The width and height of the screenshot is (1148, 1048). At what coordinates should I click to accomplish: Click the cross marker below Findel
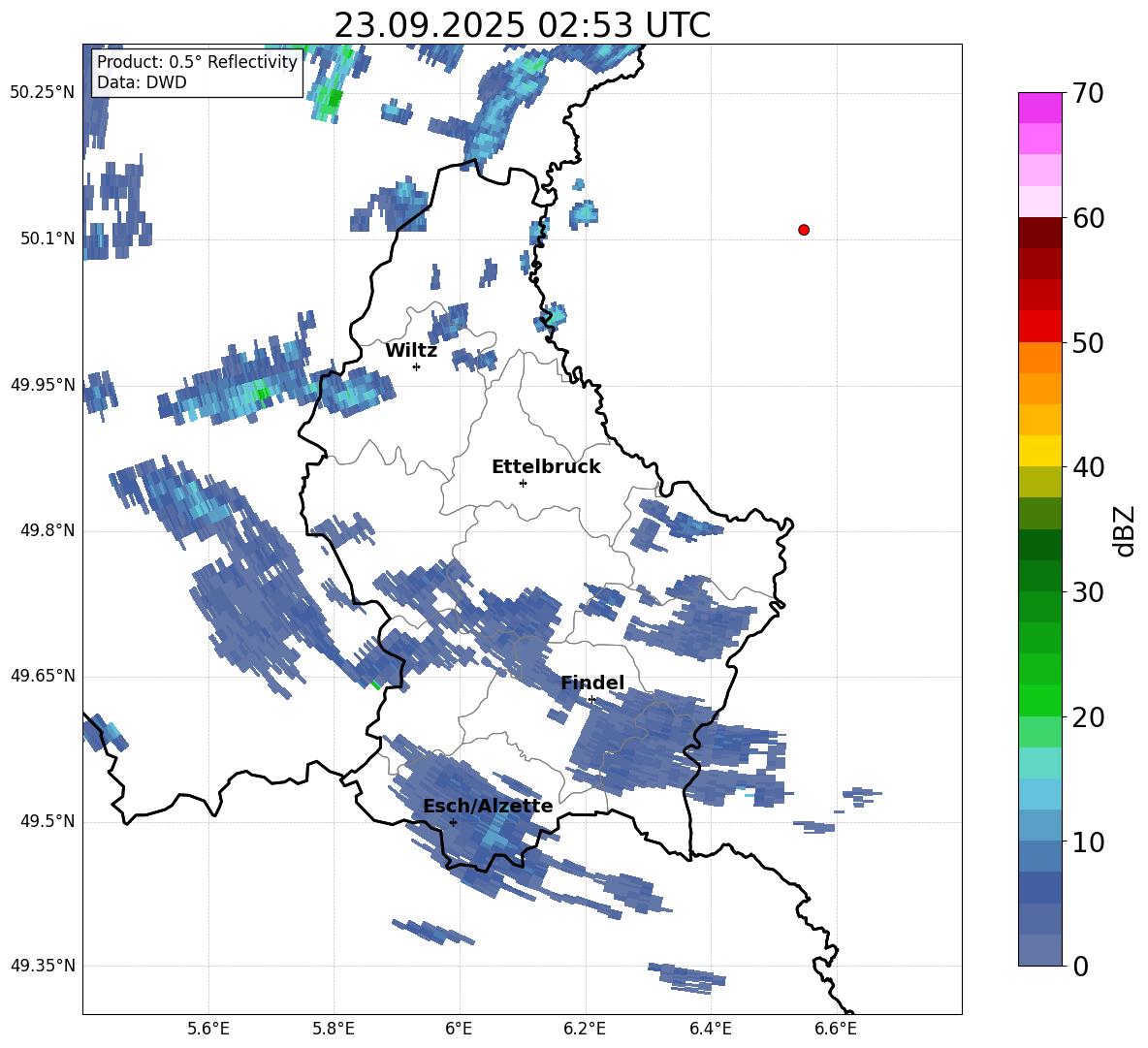point(591,700)
